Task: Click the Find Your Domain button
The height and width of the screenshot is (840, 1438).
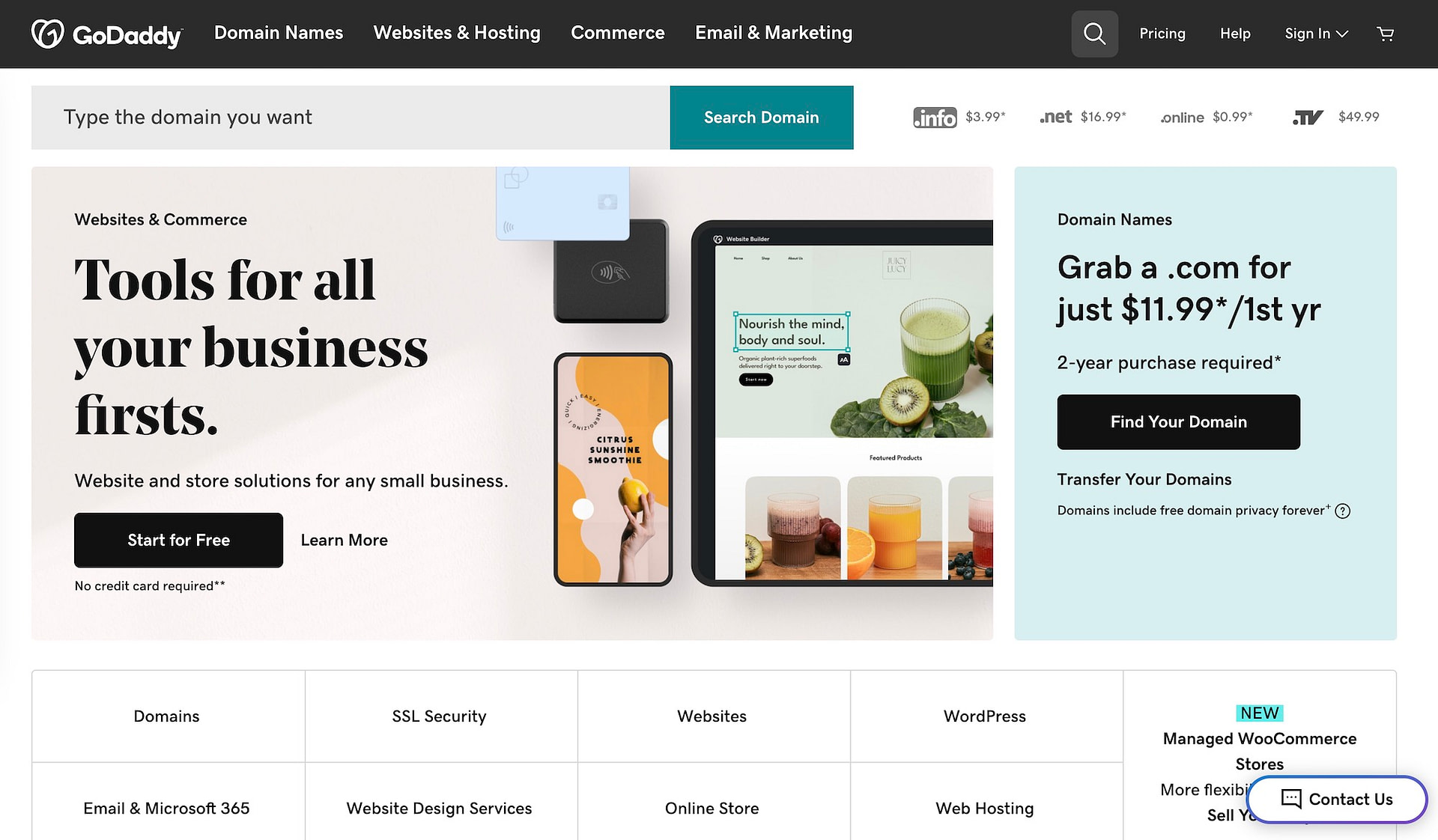Action: pos(1179,421)
